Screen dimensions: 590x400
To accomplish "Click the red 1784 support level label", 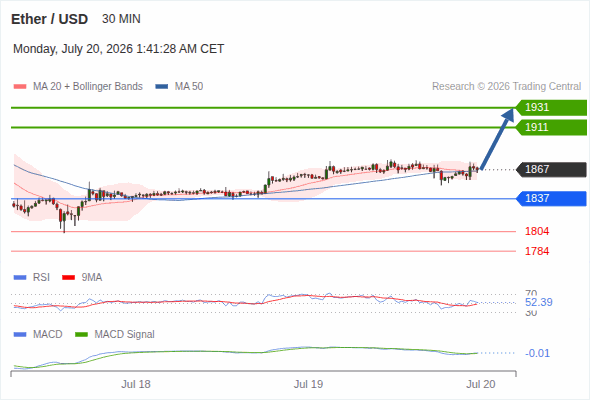I will pos(537,251).
